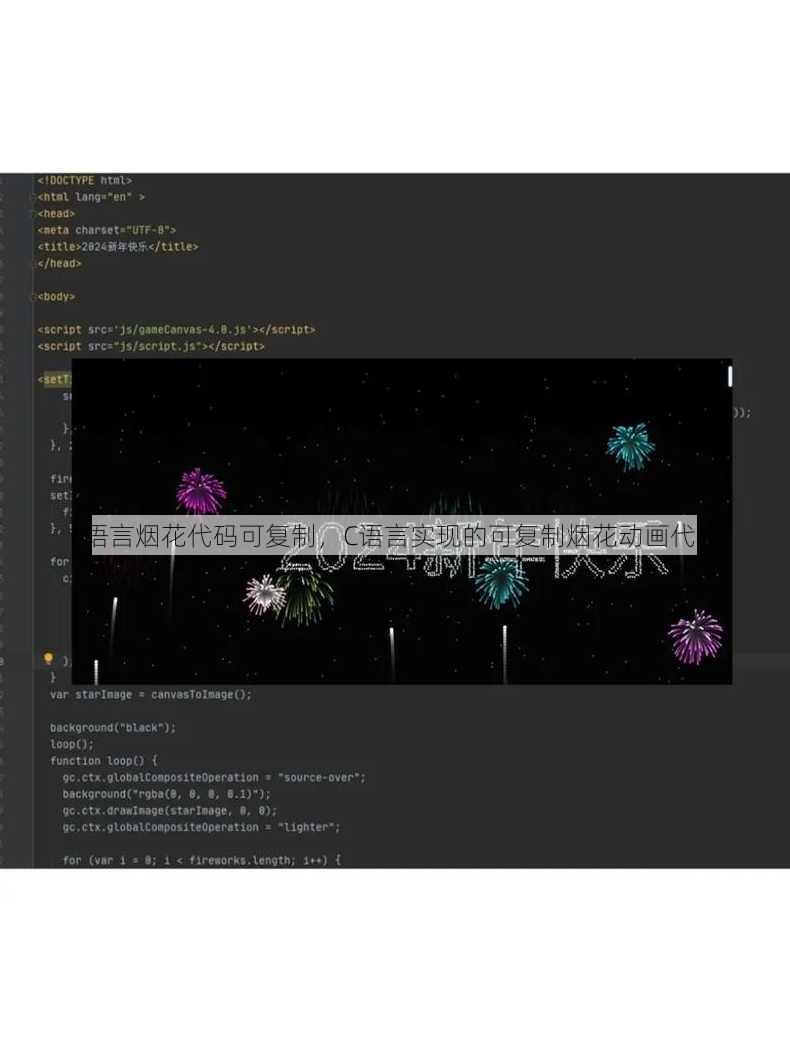
Task: Click the "source-over" globalCompositeOperation line
Action: (x=214, y=777)
